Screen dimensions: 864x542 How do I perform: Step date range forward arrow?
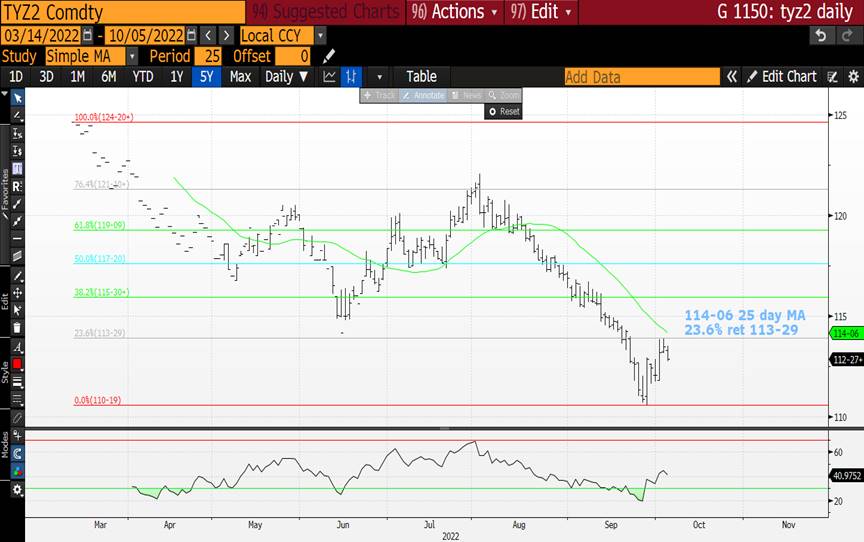point(226,36)
